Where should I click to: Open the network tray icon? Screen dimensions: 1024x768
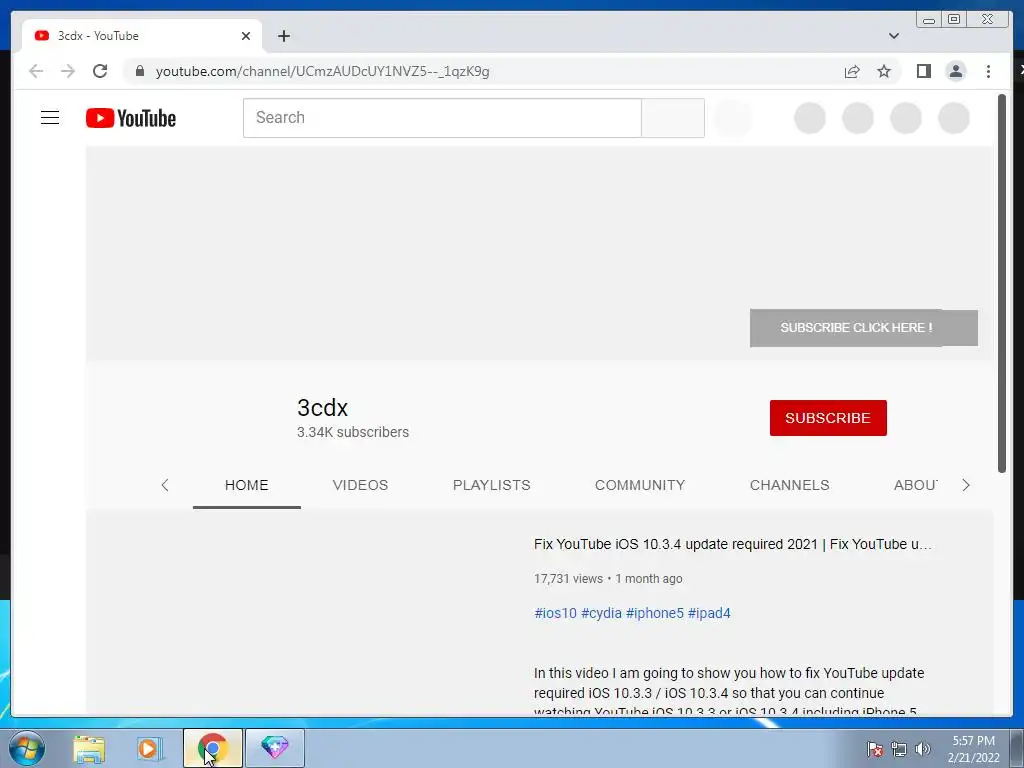[x=899, y=749]
